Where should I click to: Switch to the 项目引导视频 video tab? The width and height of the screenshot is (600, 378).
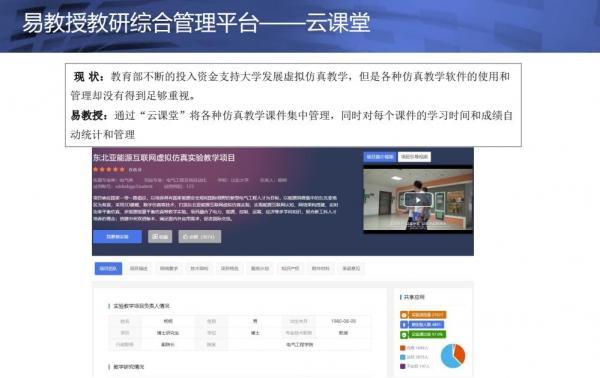click(x=414, y=157)
